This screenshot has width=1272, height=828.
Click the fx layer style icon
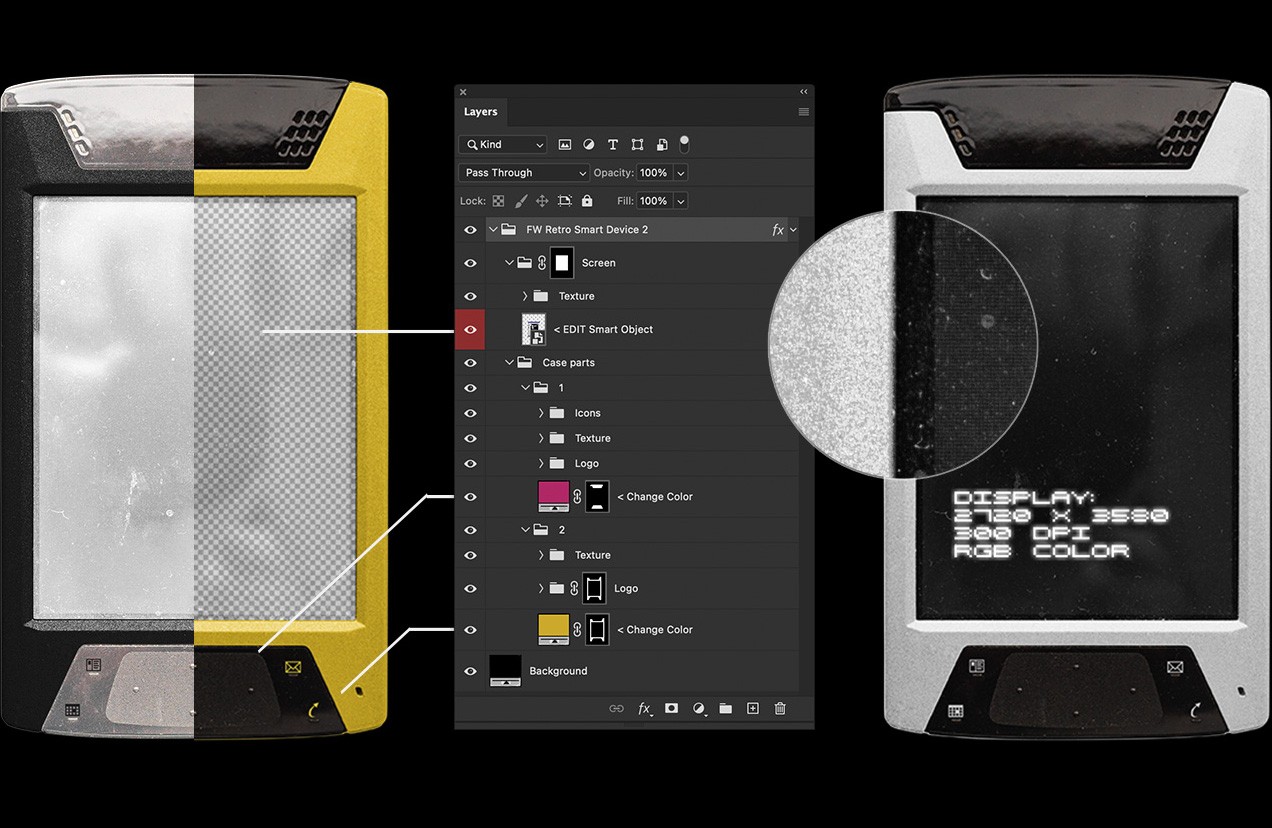pyautogui.click(x=643, y=708)
